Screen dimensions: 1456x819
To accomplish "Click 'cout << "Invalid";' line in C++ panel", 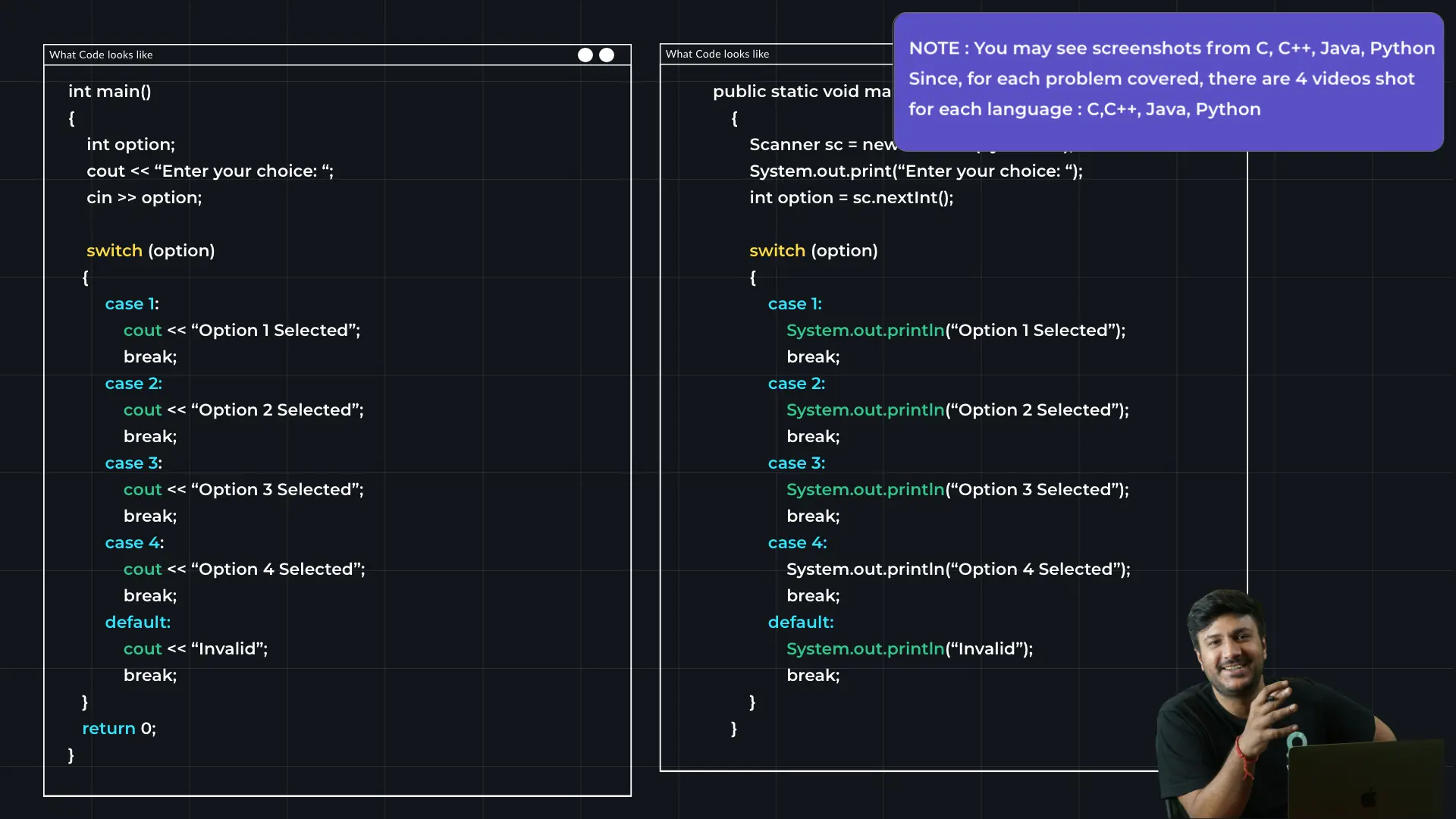I will click(196, 649).
